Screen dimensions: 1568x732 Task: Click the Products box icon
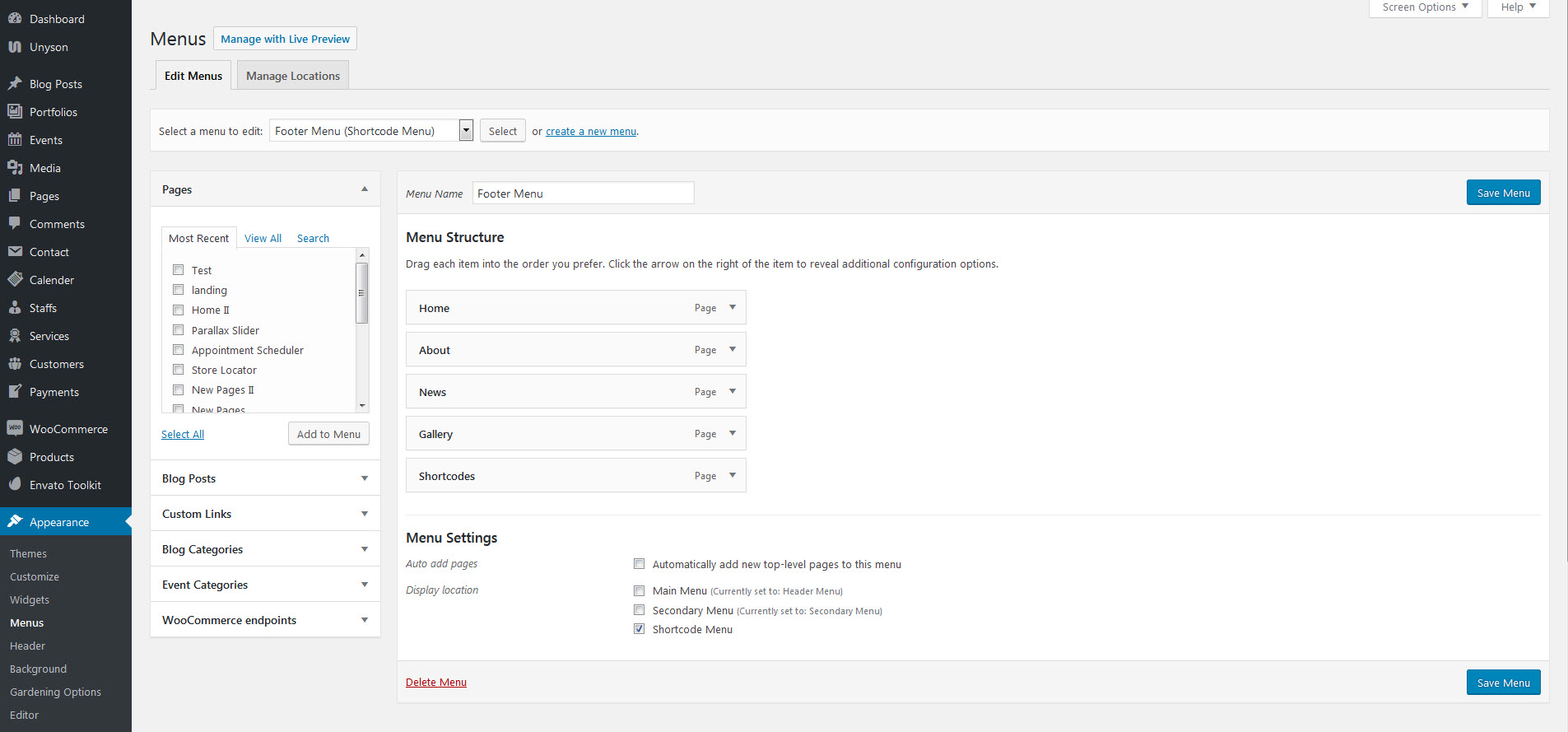click(15, 456)
